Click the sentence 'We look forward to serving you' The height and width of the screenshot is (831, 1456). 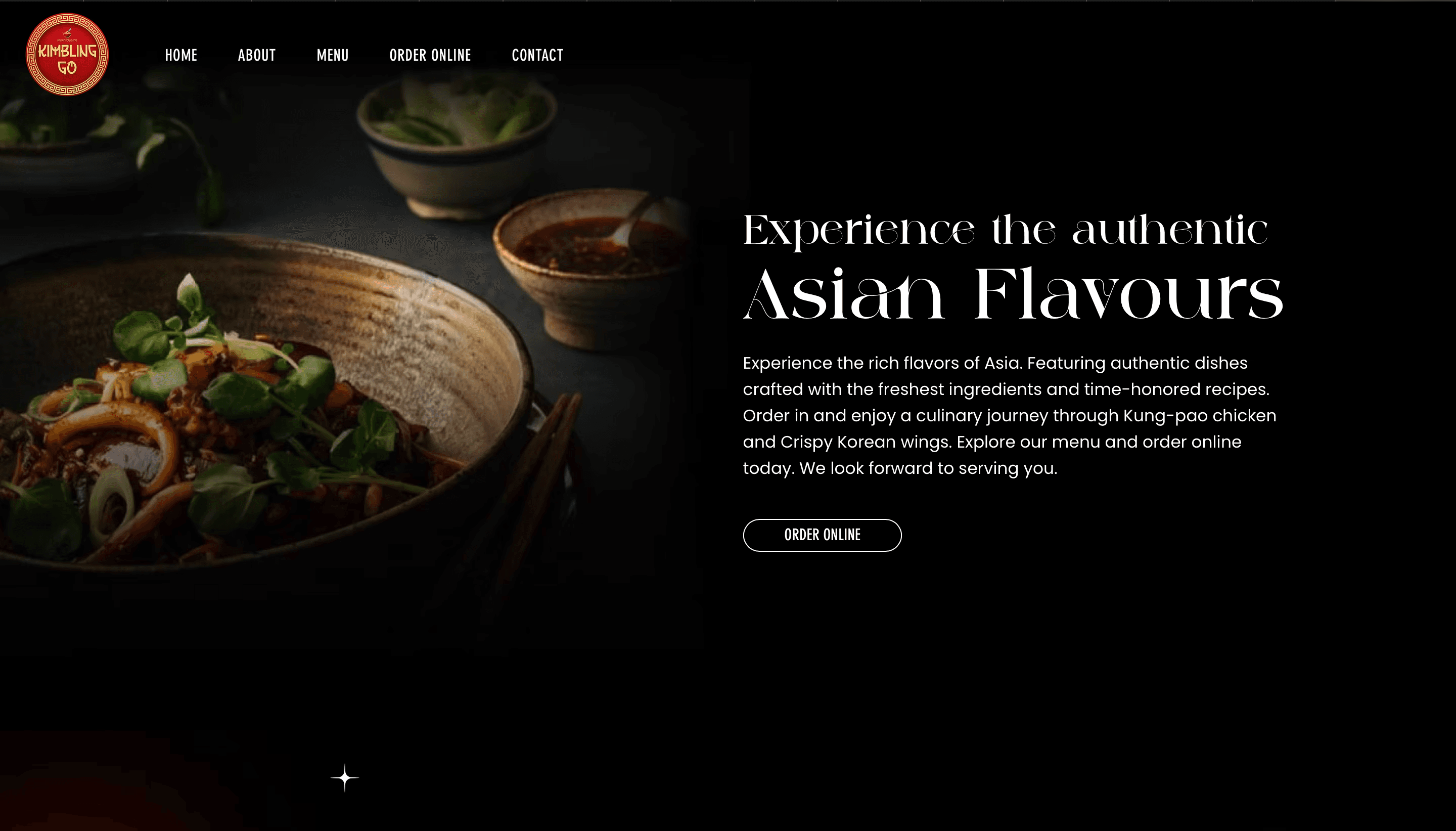pyautogui.click(x=928, y=468)
